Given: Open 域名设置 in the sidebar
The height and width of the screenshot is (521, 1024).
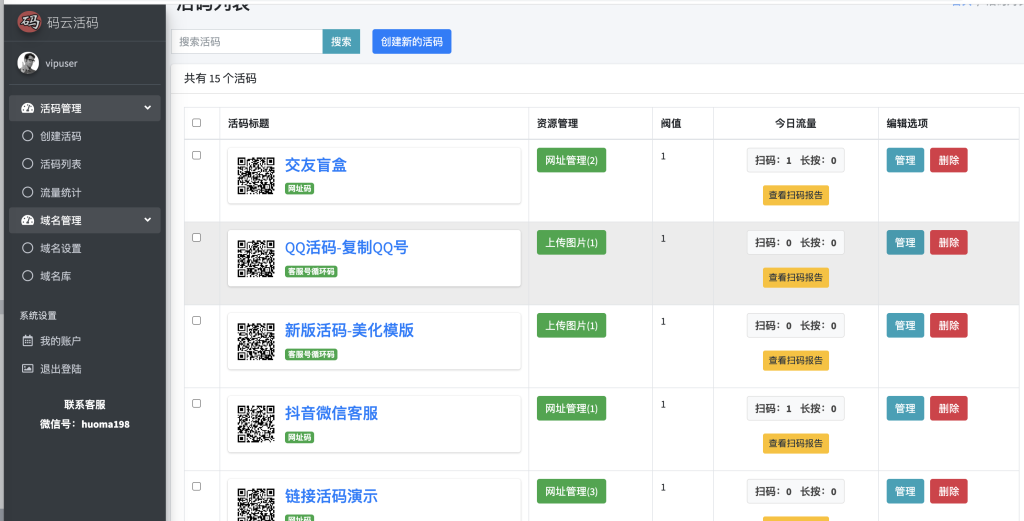Looking at the screenshot, I should pyautogui.click(x=85, y=248).
